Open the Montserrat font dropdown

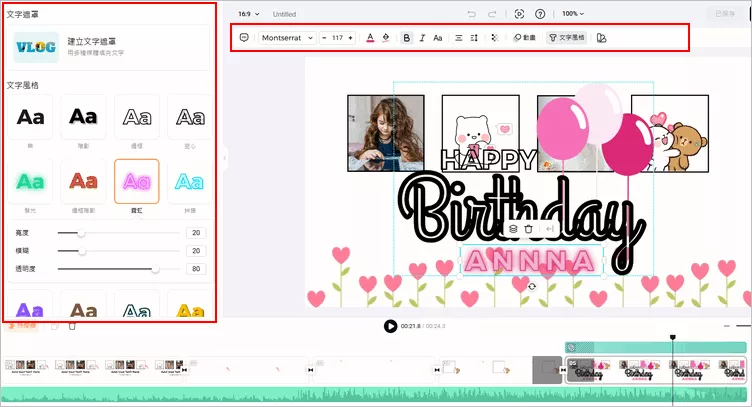[x=287, y=38]
